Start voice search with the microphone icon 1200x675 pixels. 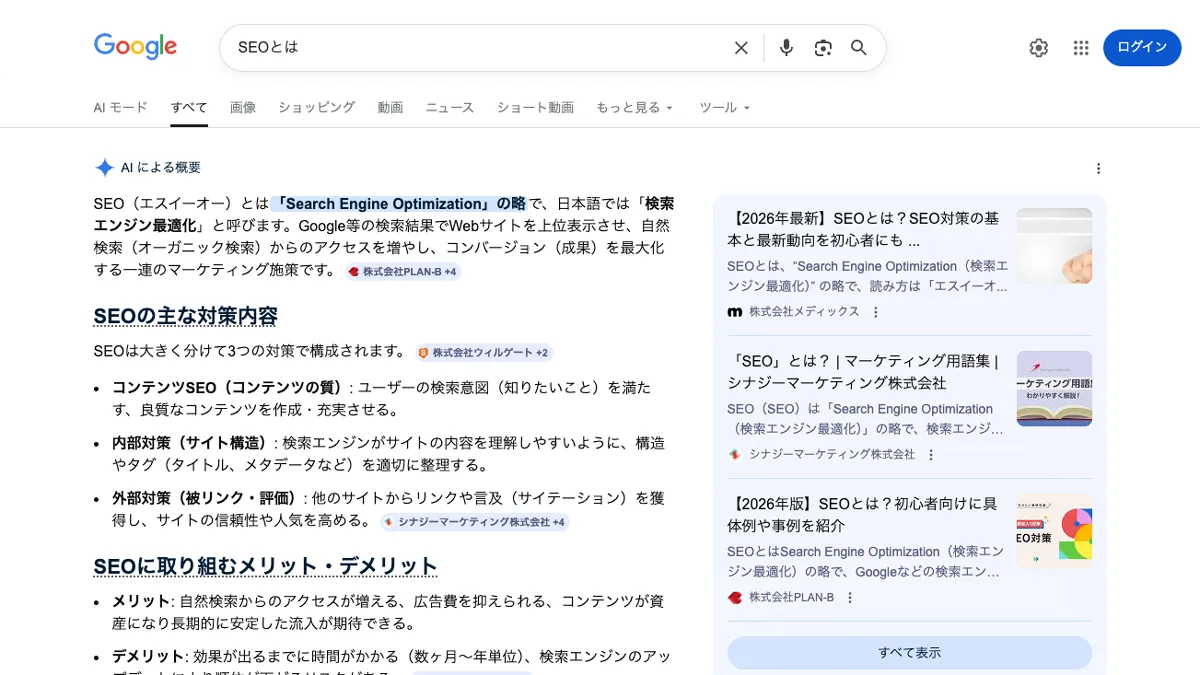[x=786, y=48]
